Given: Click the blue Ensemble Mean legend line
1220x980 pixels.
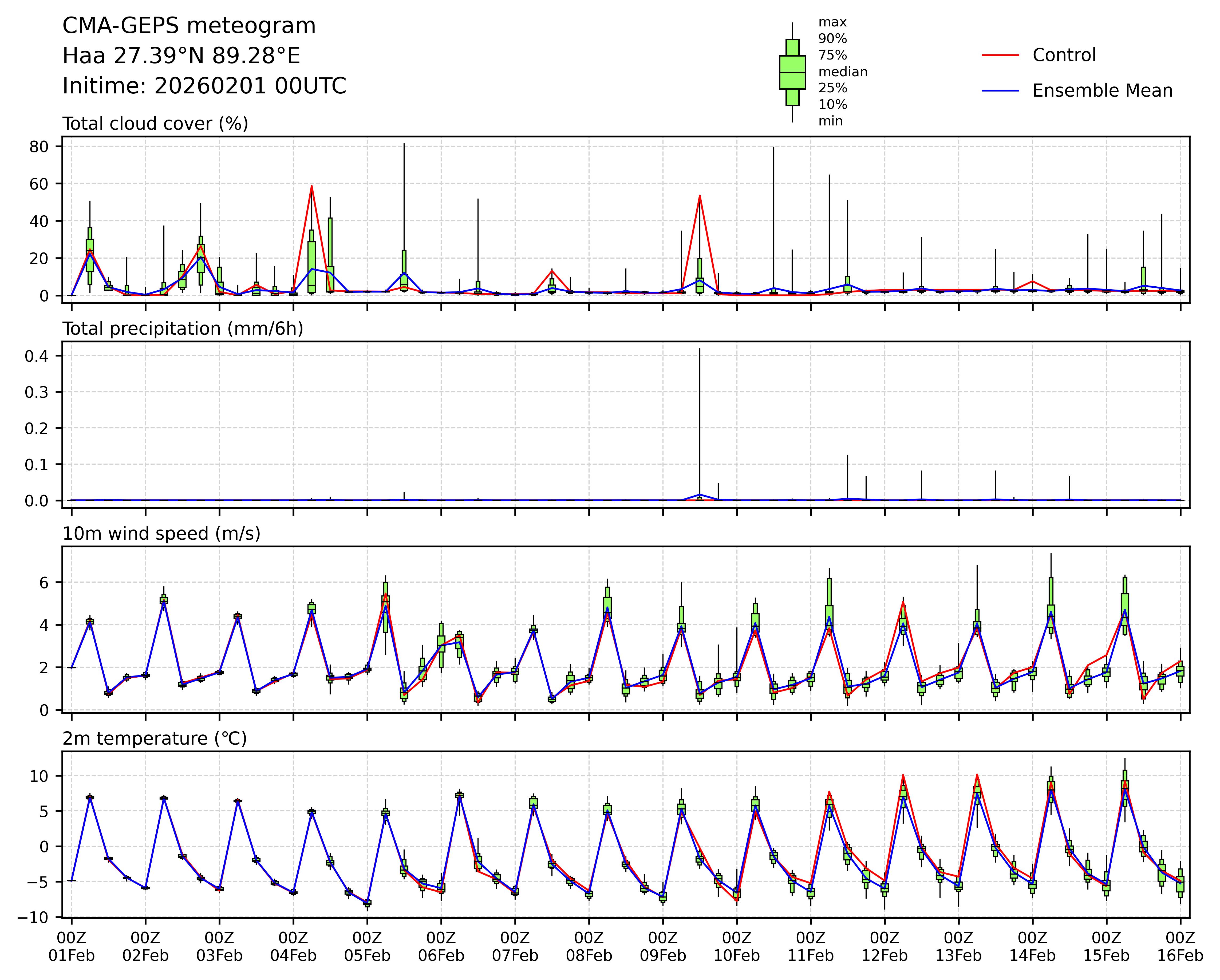Looking at the screenshot, I should point(1000,90).
